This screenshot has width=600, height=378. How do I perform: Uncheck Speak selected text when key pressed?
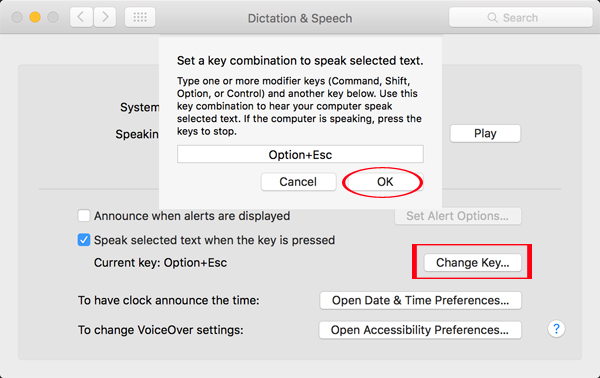pos(84,240)
